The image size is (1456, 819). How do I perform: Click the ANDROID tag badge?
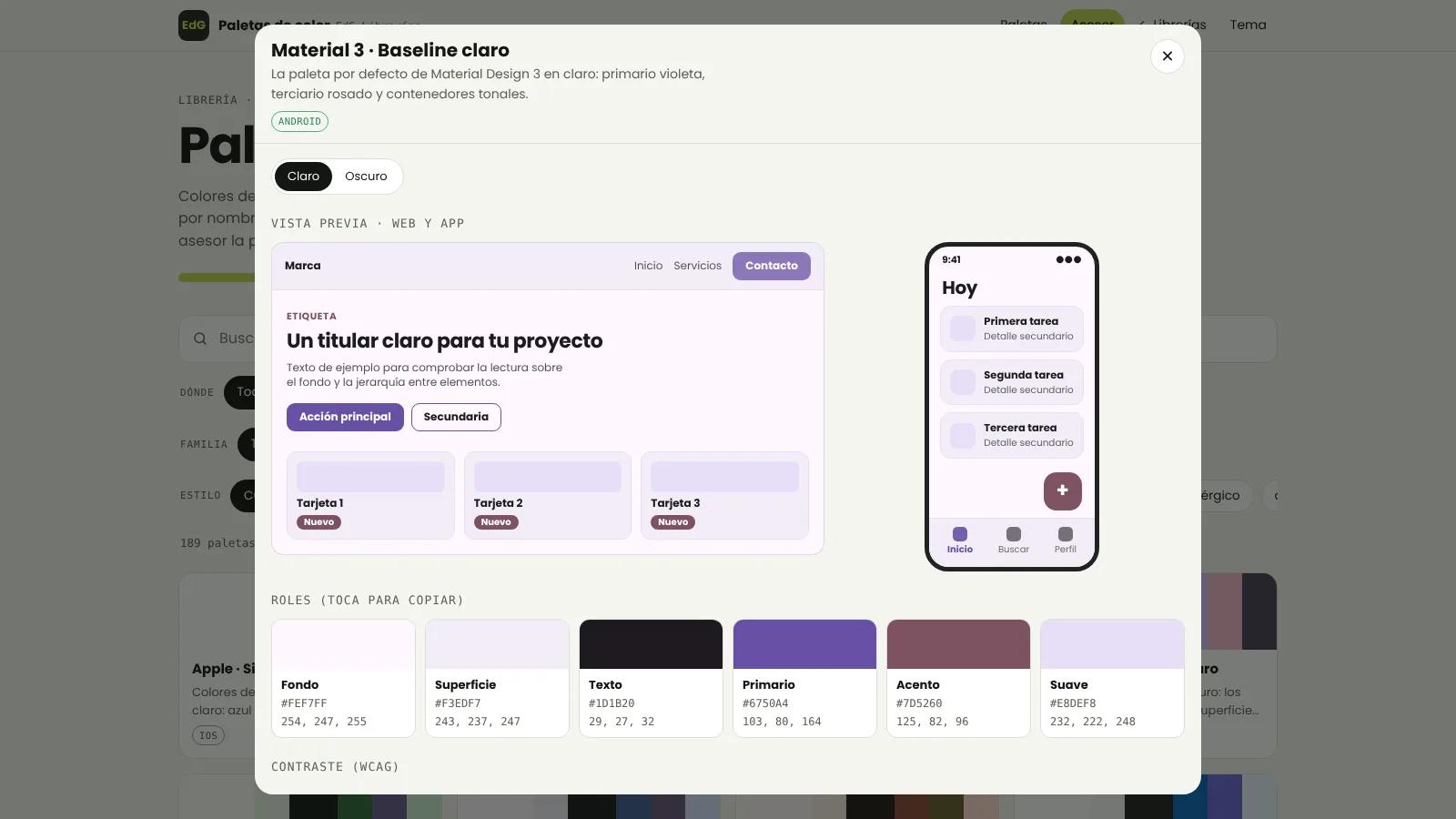pyautogui.click(x=299, y=121)
